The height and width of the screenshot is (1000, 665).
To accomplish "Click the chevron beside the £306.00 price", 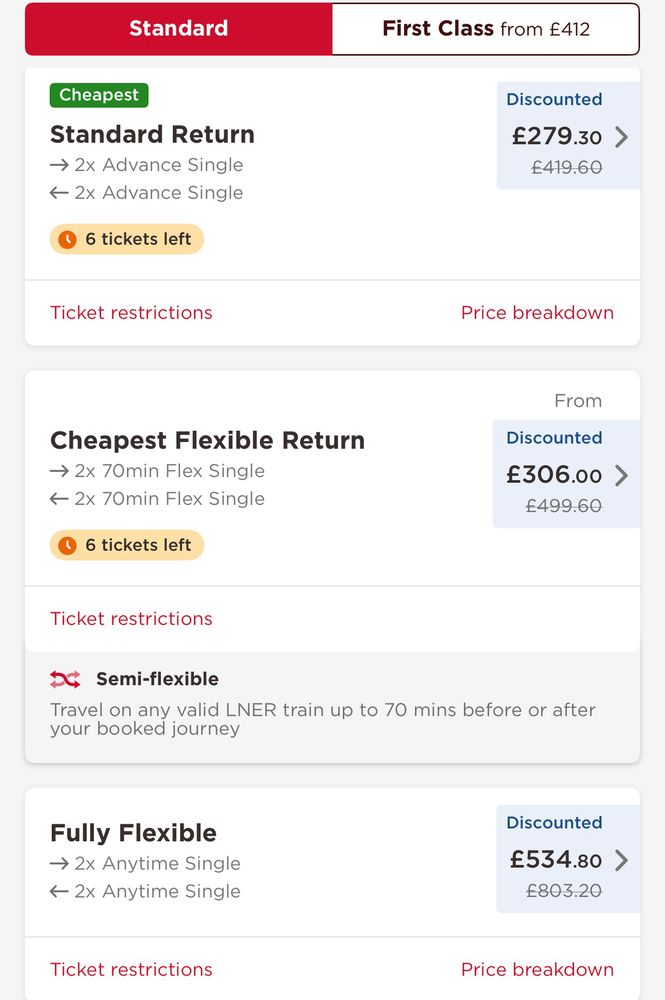I will point(621,475).
